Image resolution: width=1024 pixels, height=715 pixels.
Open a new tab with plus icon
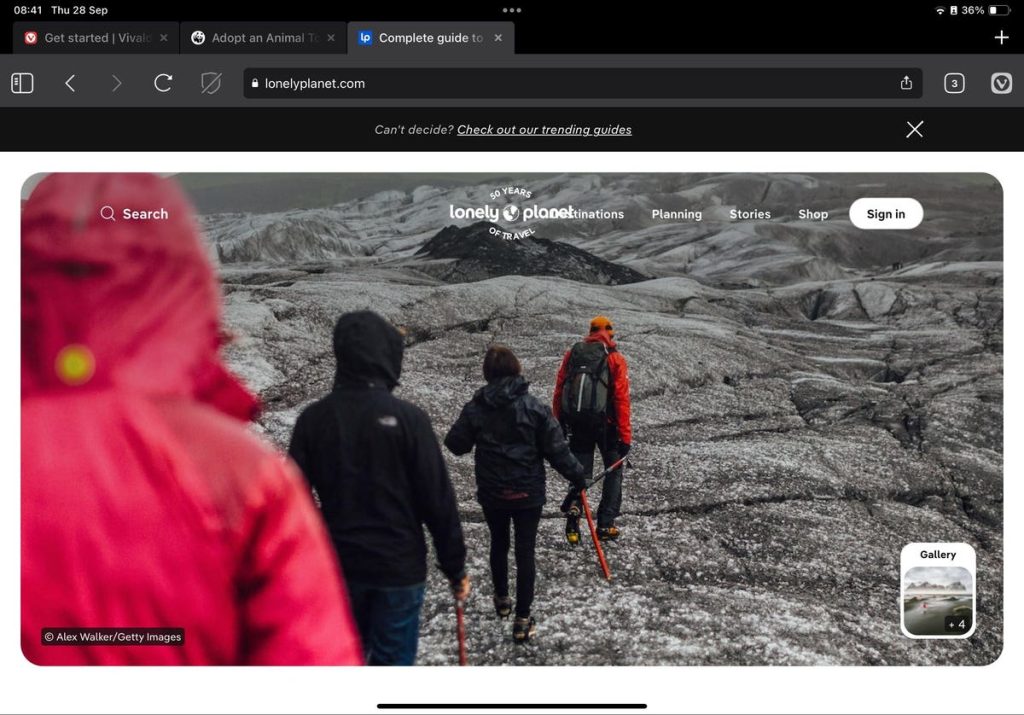(1001, 38)
